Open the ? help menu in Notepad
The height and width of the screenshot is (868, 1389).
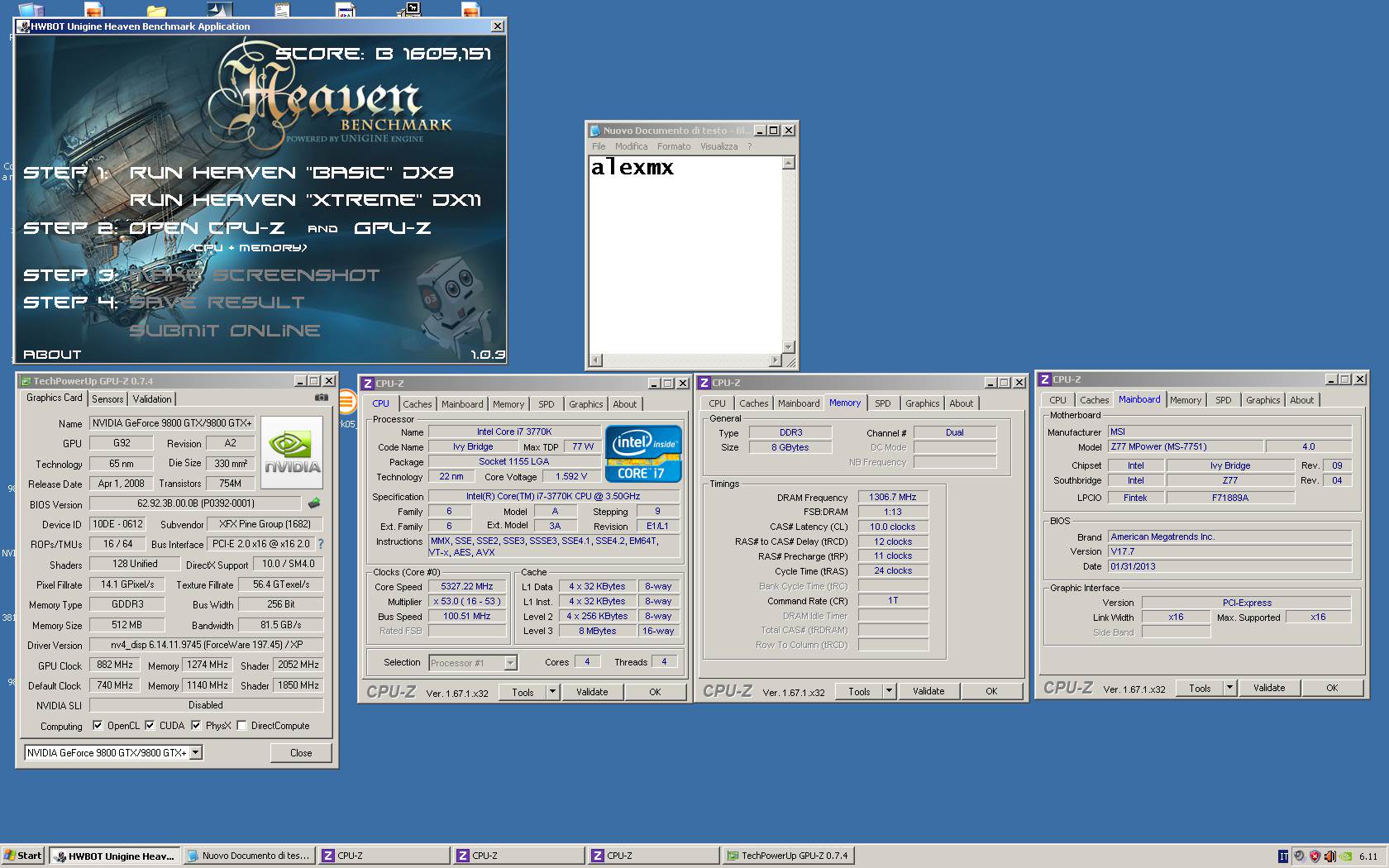(750, 146)
